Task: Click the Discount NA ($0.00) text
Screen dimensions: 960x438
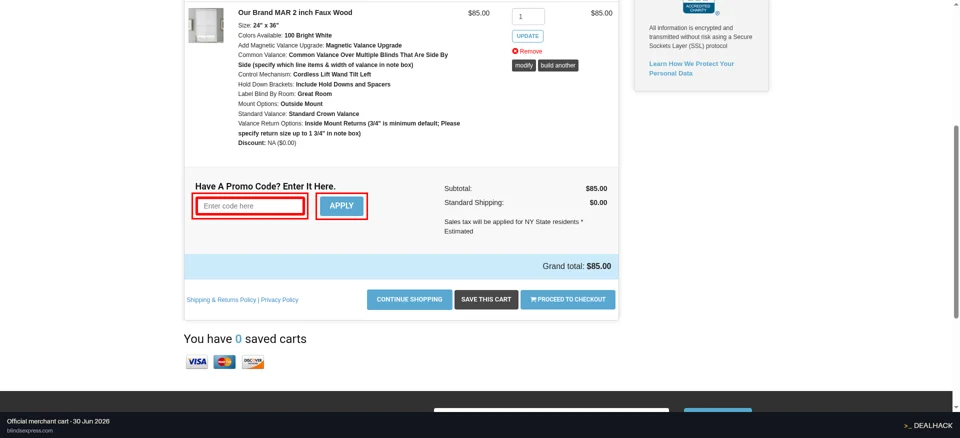Action: (267, 143)
